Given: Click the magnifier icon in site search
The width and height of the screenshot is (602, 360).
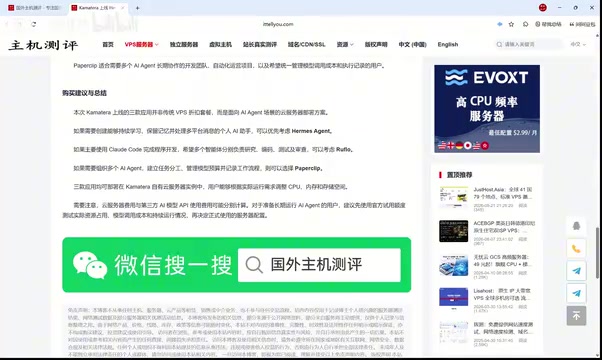Looking at the screenshot, I should click(499, 45).
